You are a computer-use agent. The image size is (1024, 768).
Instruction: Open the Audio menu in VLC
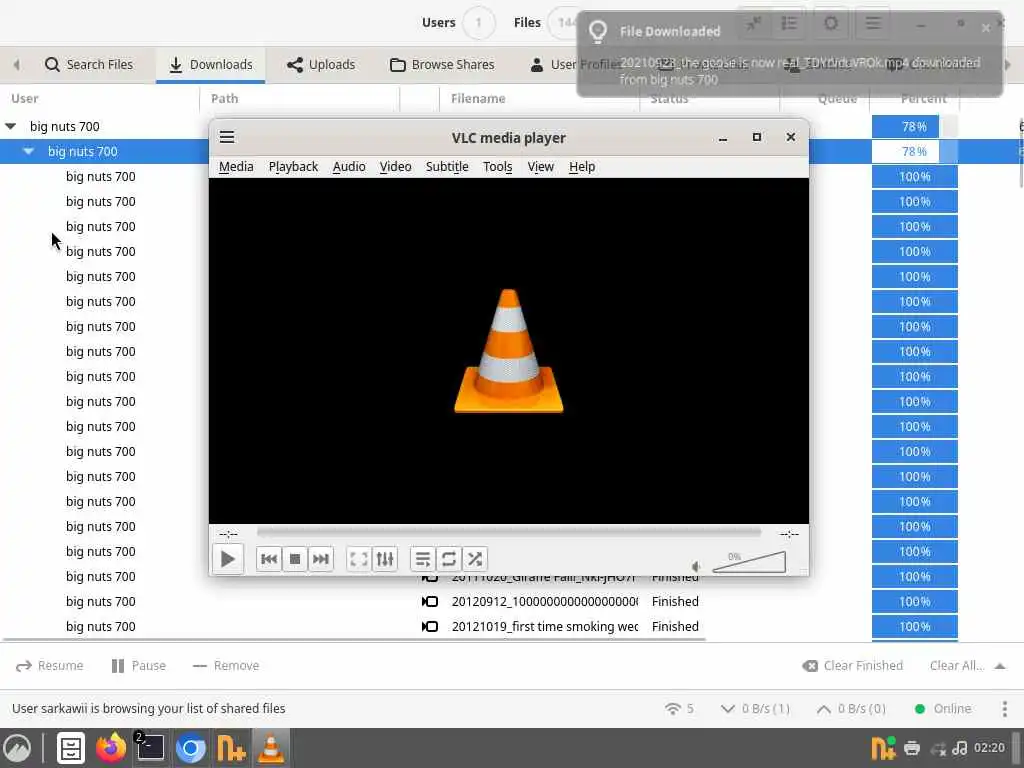coord(349,167)
